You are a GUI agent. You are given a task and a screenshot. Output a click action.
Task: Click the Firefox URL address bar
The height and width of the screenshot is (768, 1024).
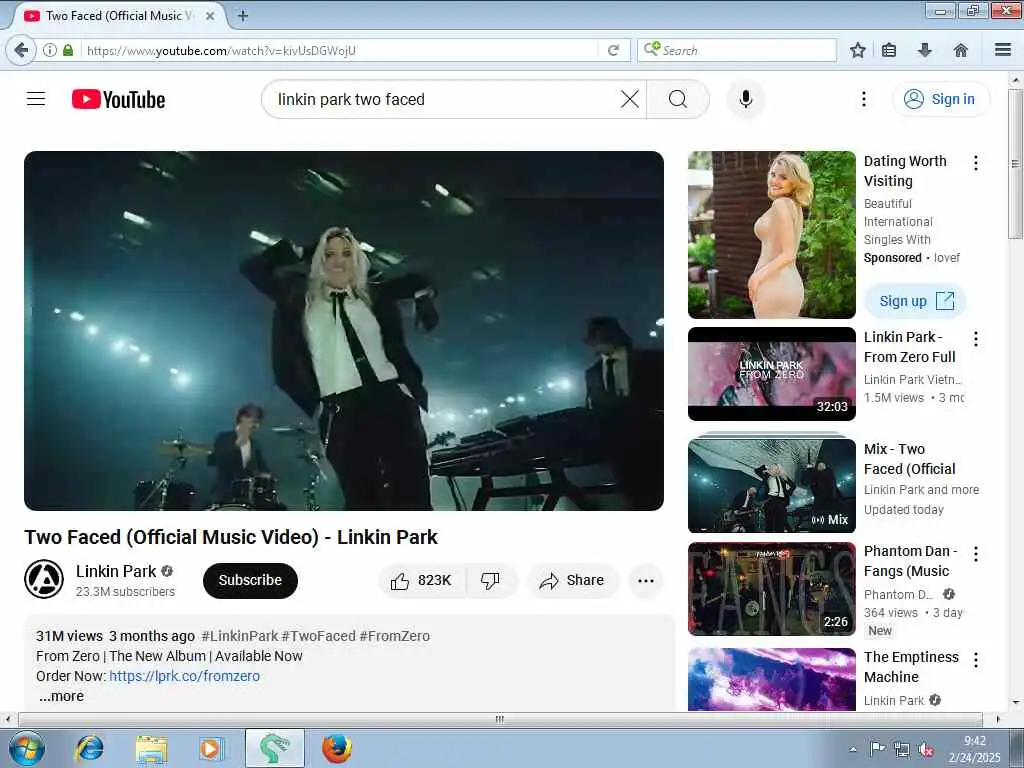(340, 50)
